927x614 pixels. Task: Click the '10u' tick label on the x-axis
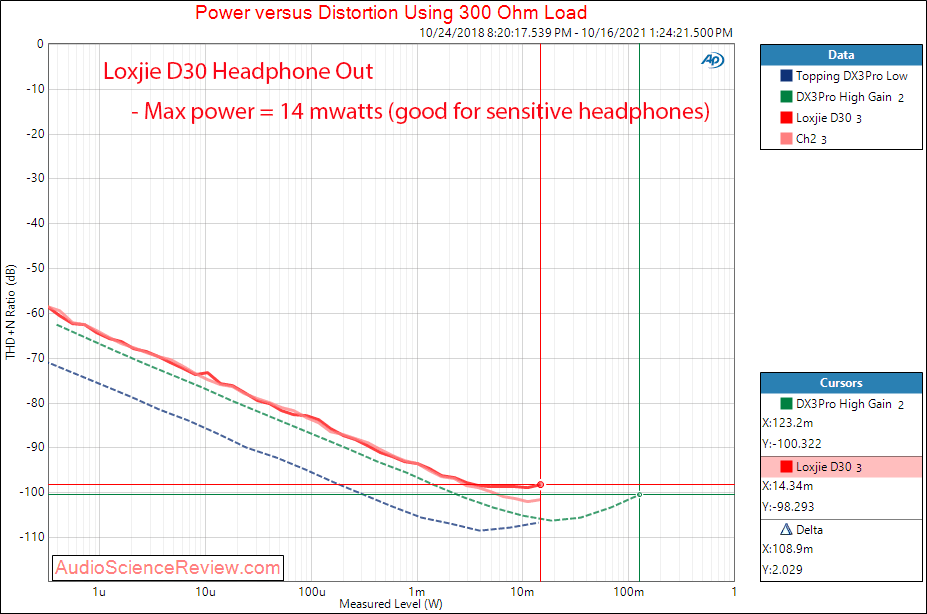pyautogui.click(x=205, y=592)
